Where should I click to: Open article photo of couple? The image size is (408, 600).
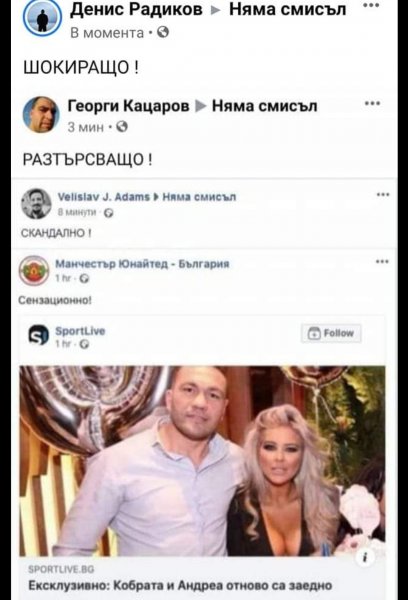202,461
